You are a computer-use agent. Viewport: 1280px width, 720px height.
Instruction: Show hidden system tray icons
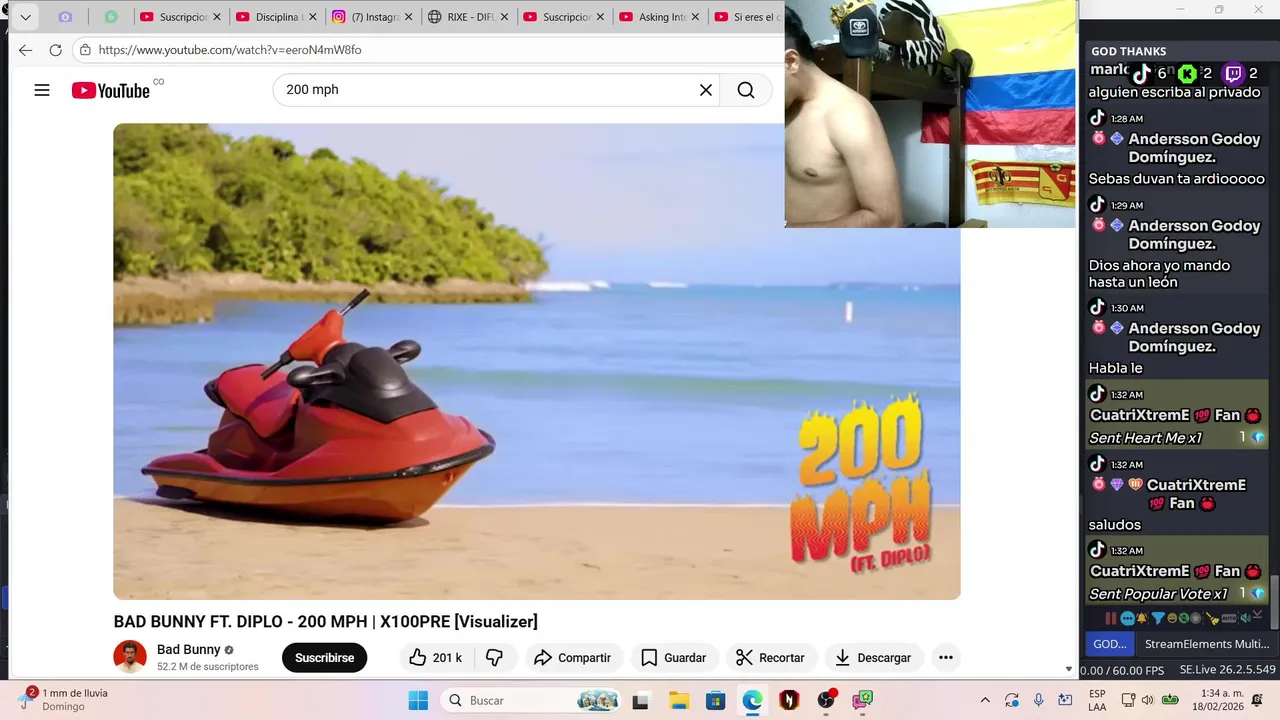pos(985,700)
